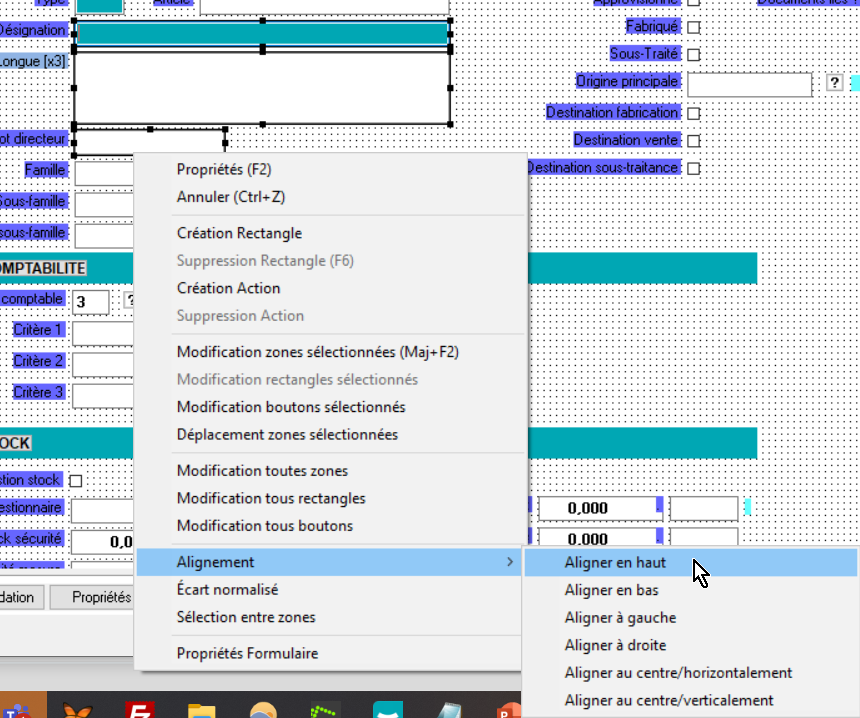Toggle the Sous-Traité checkbox
This screenshot has height=718, width=860.
point(693,54)
